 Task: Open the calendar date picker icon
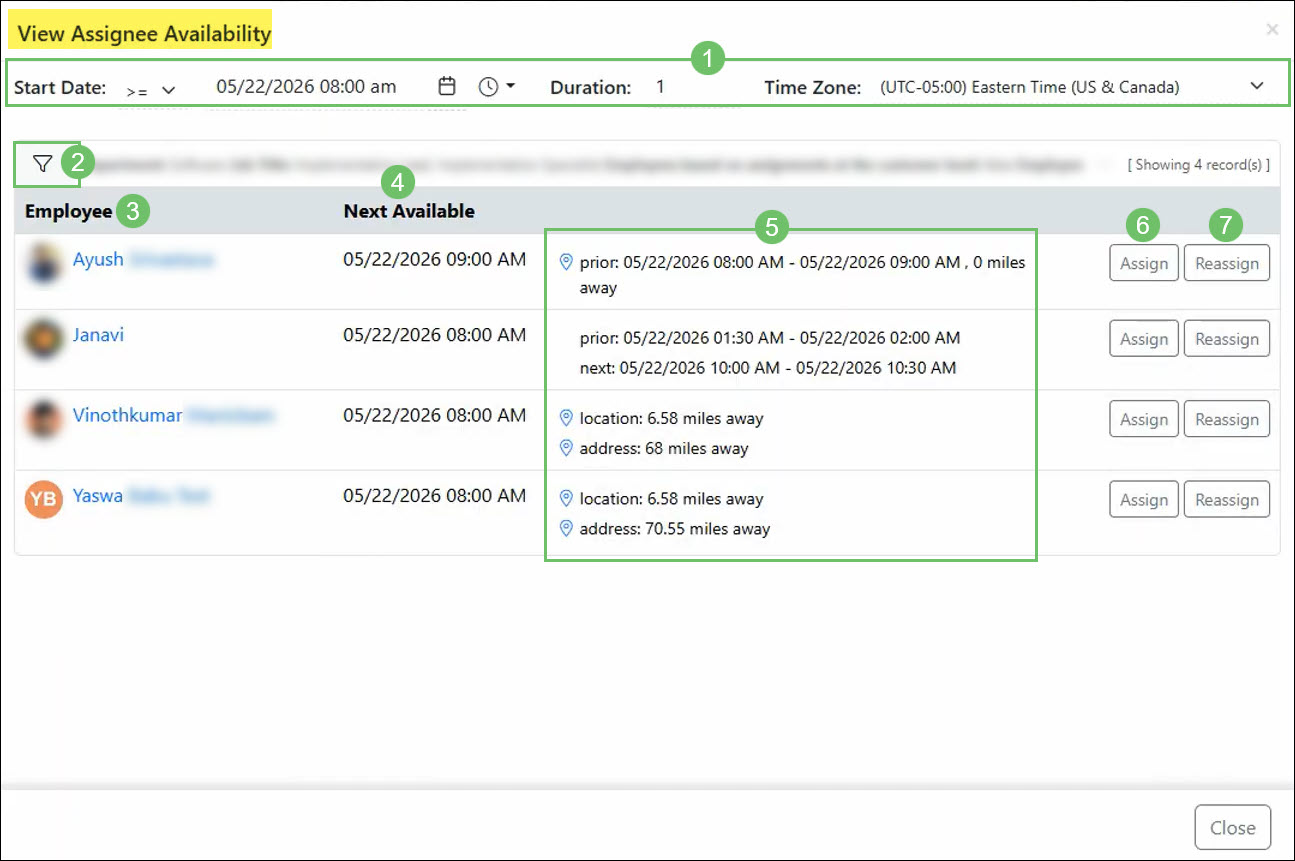point(447,86)
